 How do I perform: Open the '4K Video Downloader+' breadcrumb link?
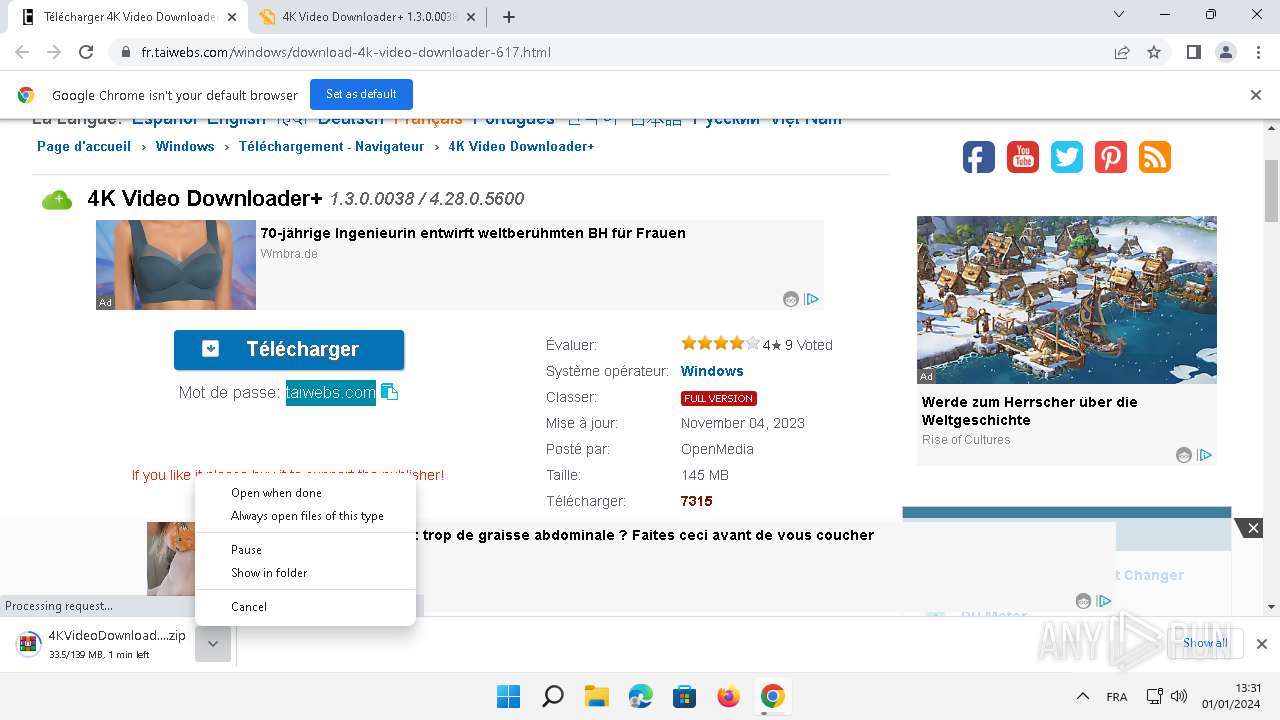[x=521, y=146]
